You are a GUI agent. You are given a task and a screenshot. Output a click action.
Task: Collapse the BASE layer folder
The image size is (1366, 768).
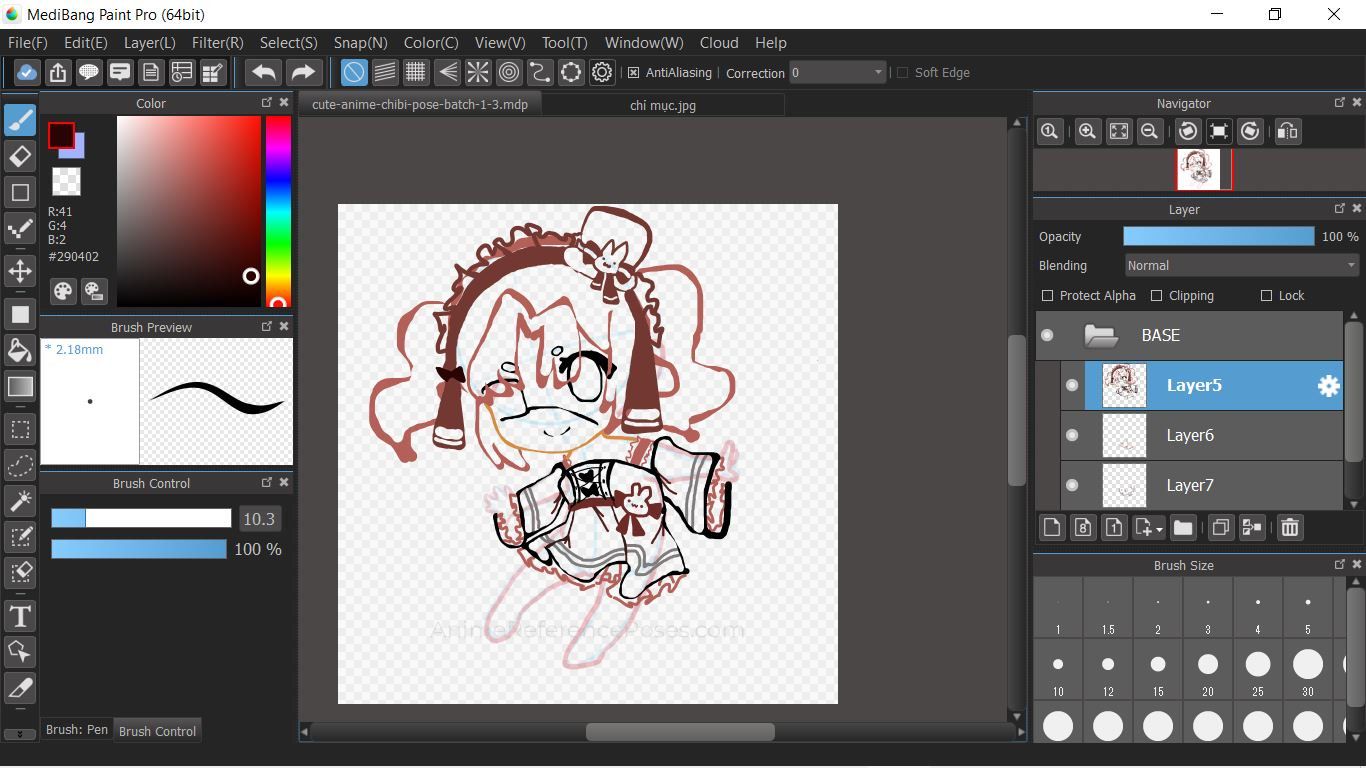pyautogui.click(x=1101, y=336)
